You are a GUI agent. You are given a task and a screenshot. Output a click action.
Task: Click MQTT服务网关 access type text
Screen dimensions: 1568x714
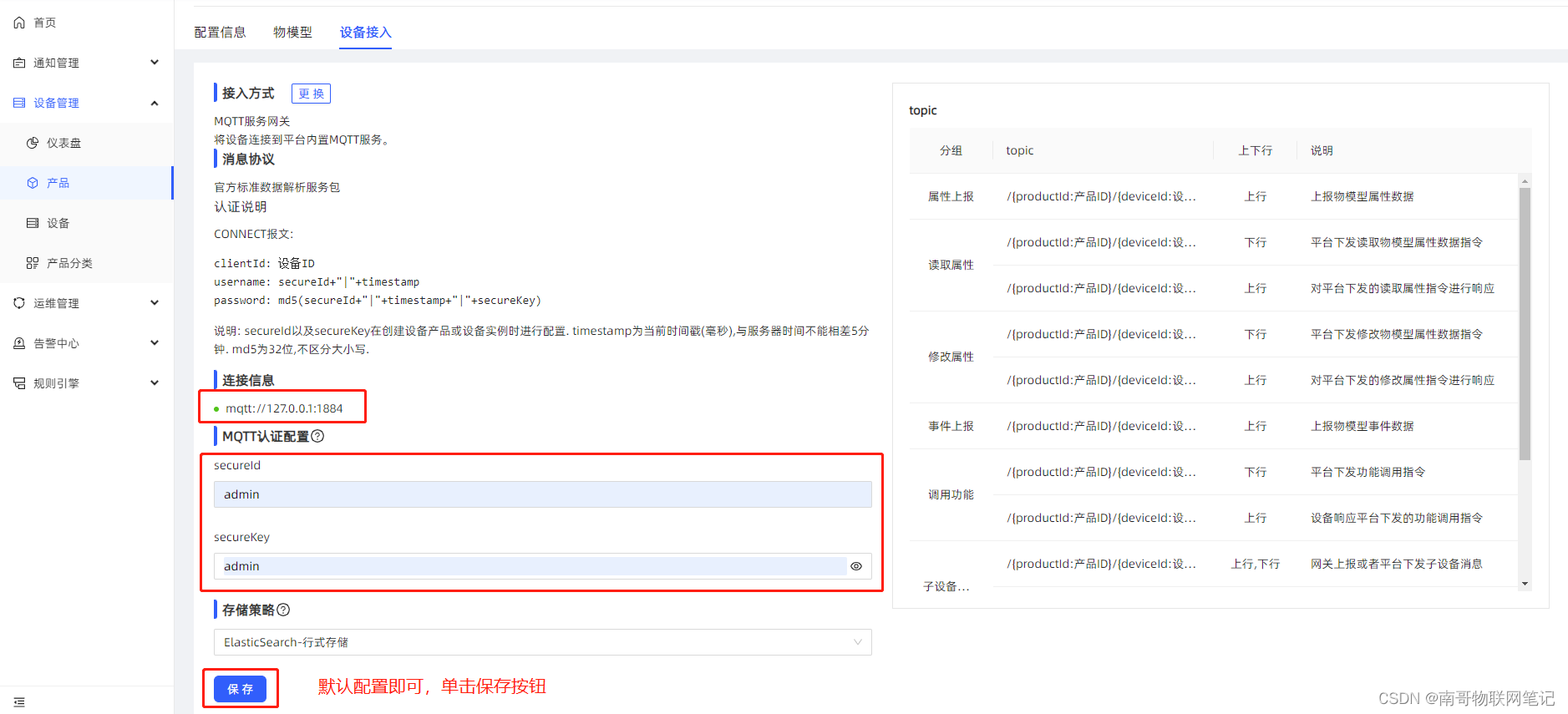(252, 121)
